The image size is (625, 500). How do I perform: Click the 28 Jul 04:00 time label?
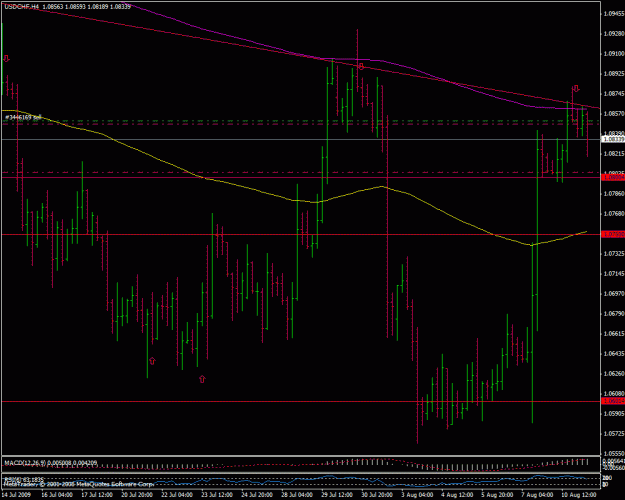pos(297,495)
